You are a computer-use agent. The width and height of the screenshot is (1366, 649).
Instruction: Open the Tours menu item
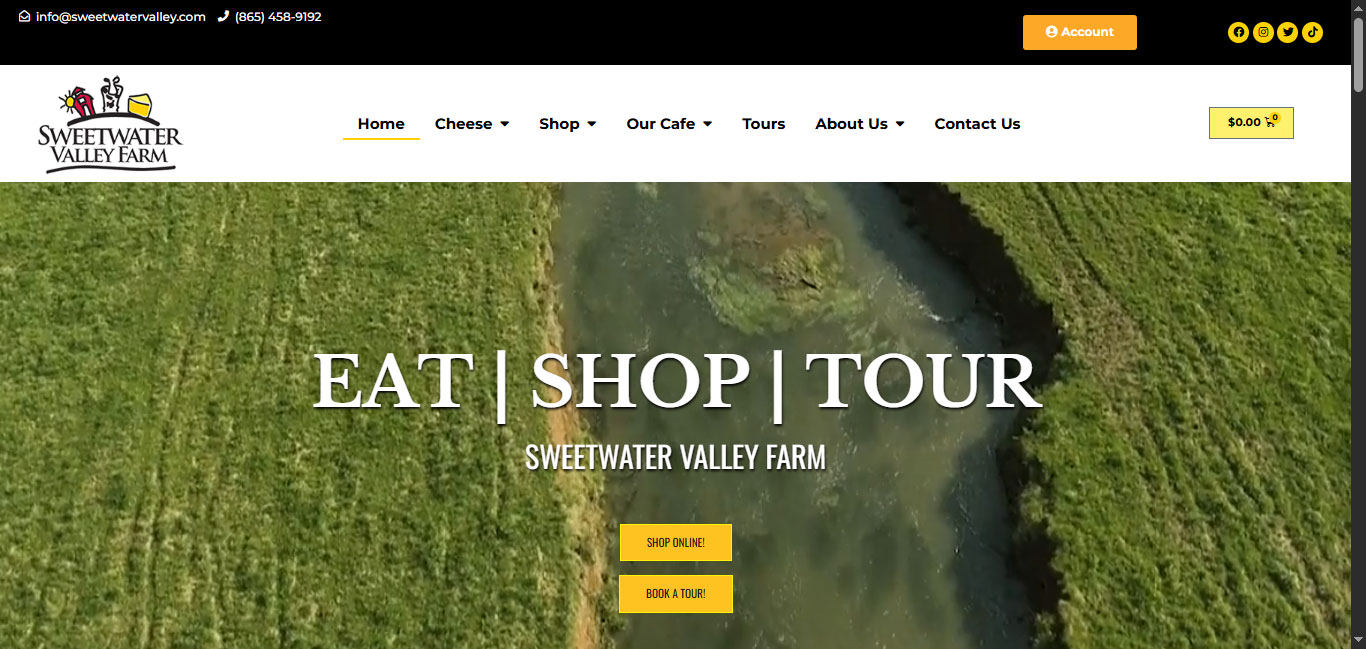(x=763, y=124)
